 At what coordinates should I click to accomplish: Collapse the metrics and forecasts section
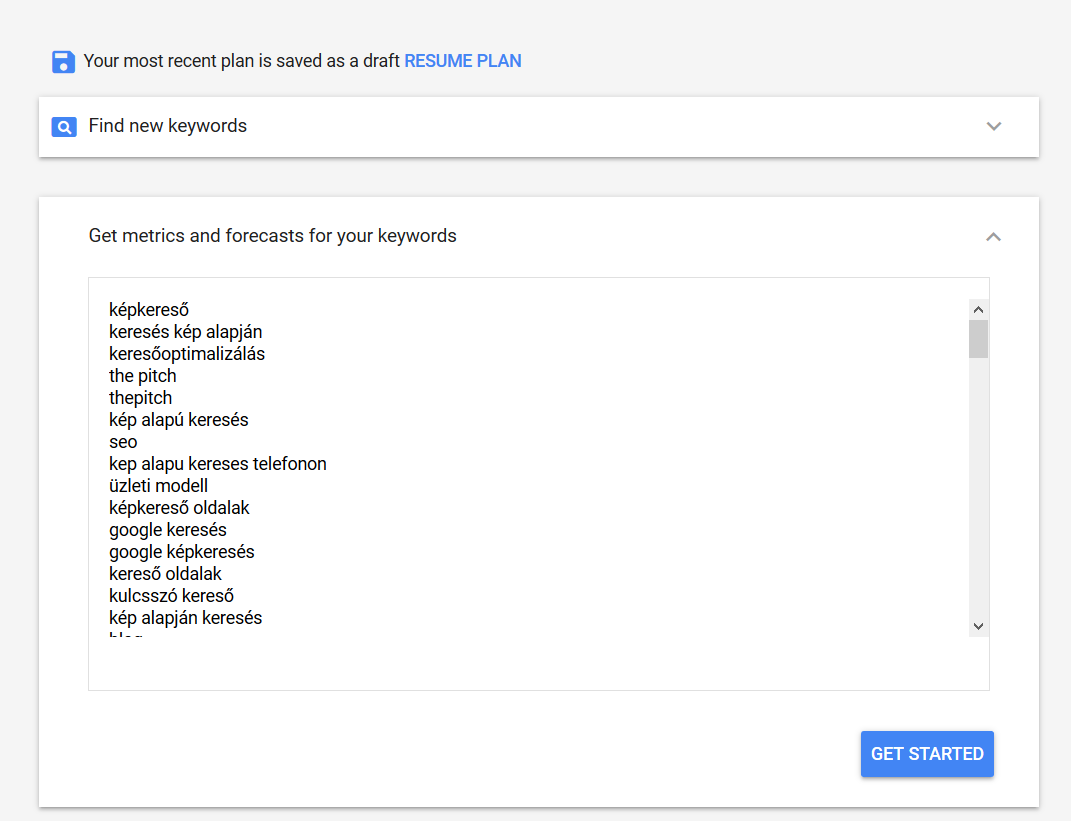pyautogui.click(x=994, y=237)
